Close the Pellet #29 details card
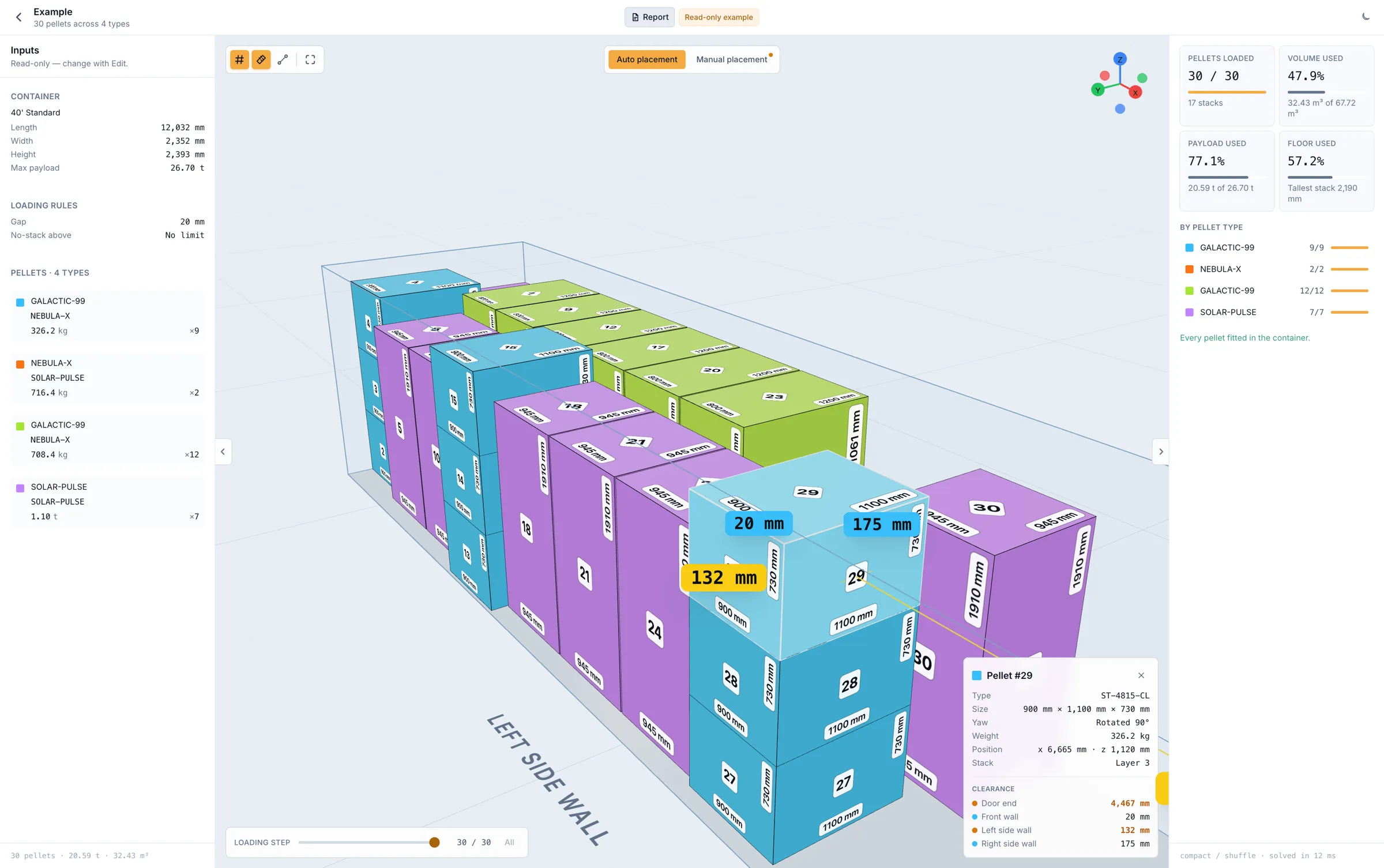This screenshot has width=1384, height=868. 1141,675
